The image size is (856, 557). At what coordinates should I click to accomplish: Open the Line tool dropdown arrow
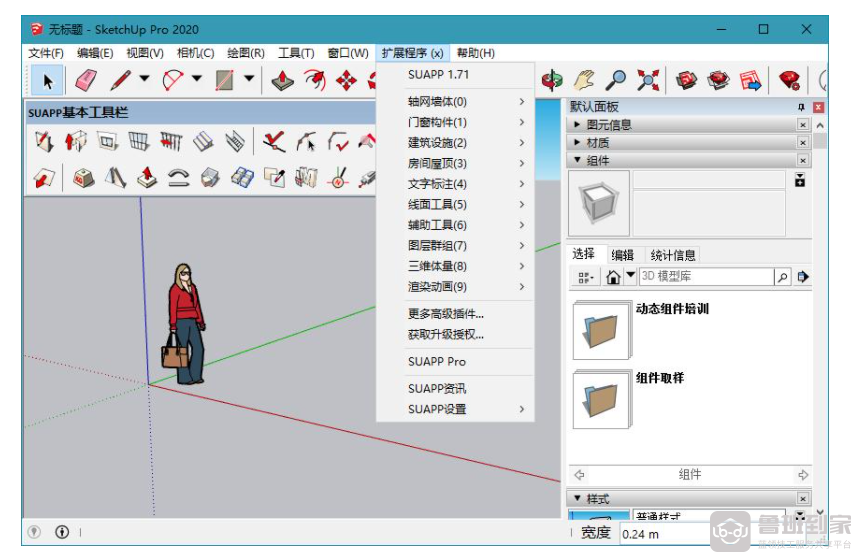pyautogui.click(x=144, y=79)
